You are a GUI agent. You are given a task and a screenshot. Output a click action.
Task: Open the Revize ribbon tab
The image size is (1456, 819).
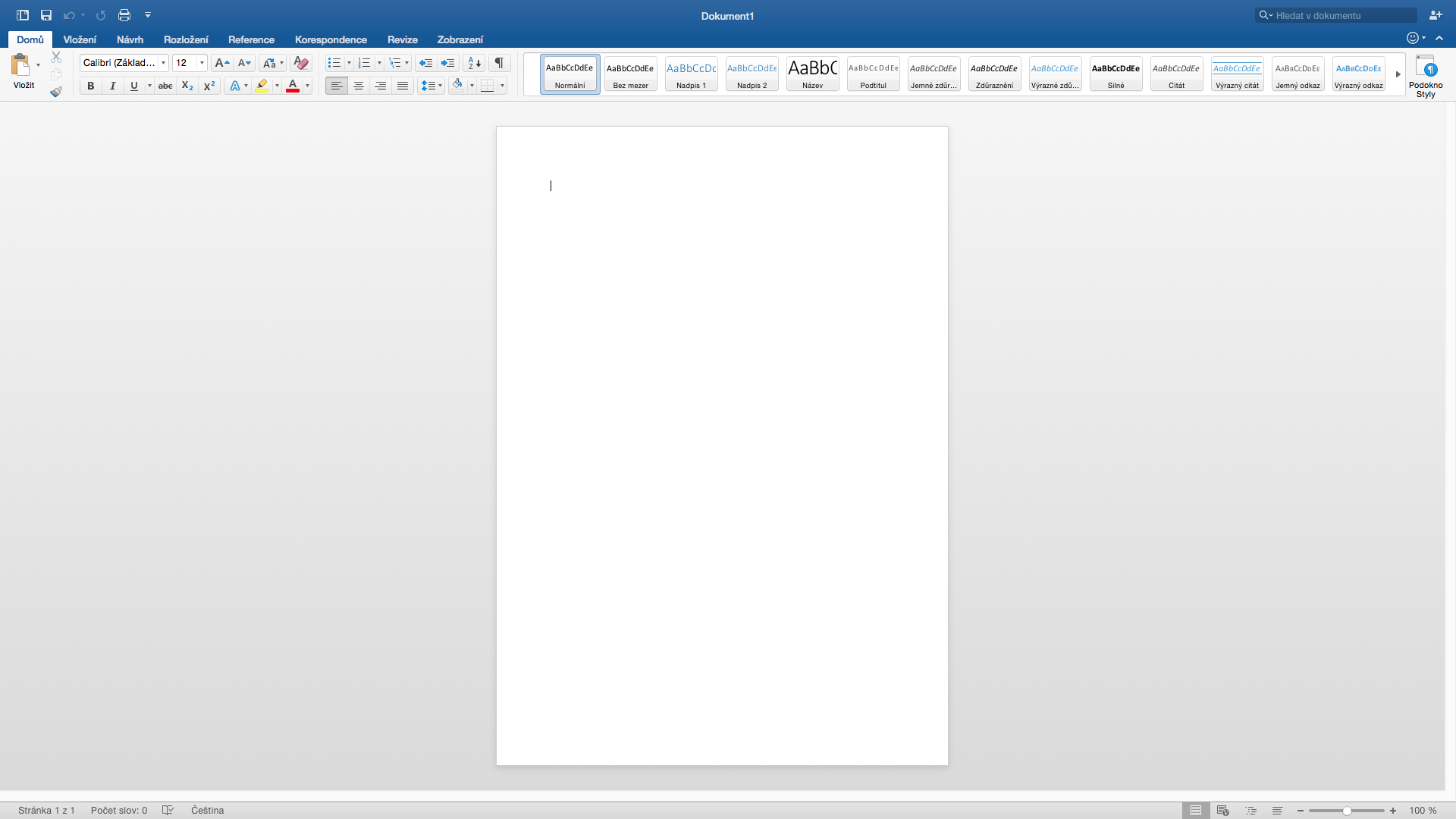coord(403,39)
